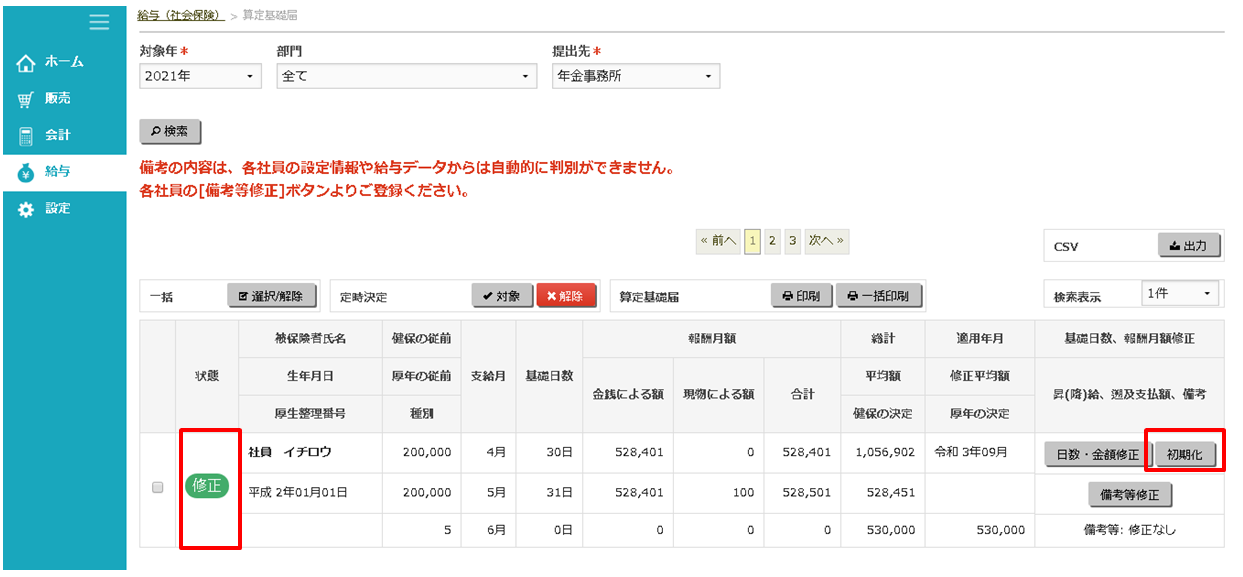The height and width of the screenshot is (577, 1243).
Task: Open the 対象年 2021年 dropdown
Action: pos(200,76)
